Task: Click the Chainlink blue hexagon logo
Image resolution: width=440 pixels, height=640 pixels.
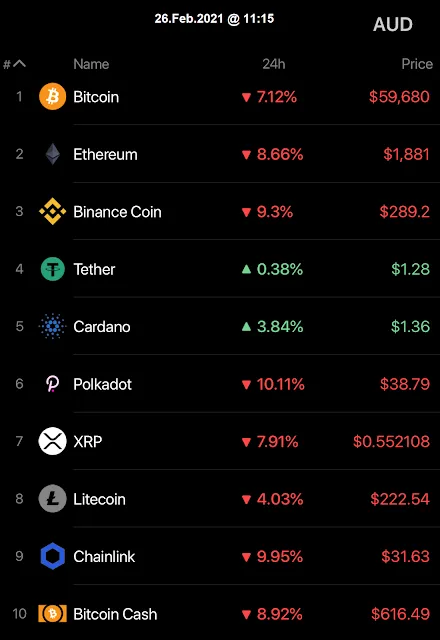Action: coord(53,556)
